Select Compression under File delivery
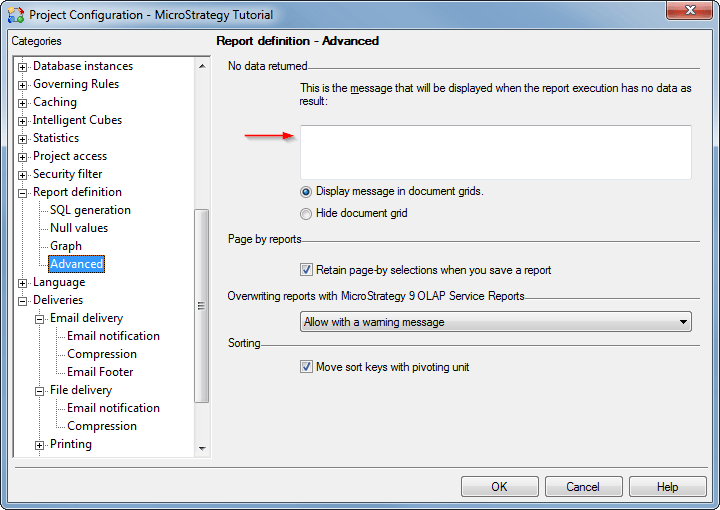The width and height of the screenshot is (720, 510). coord(102,426)
